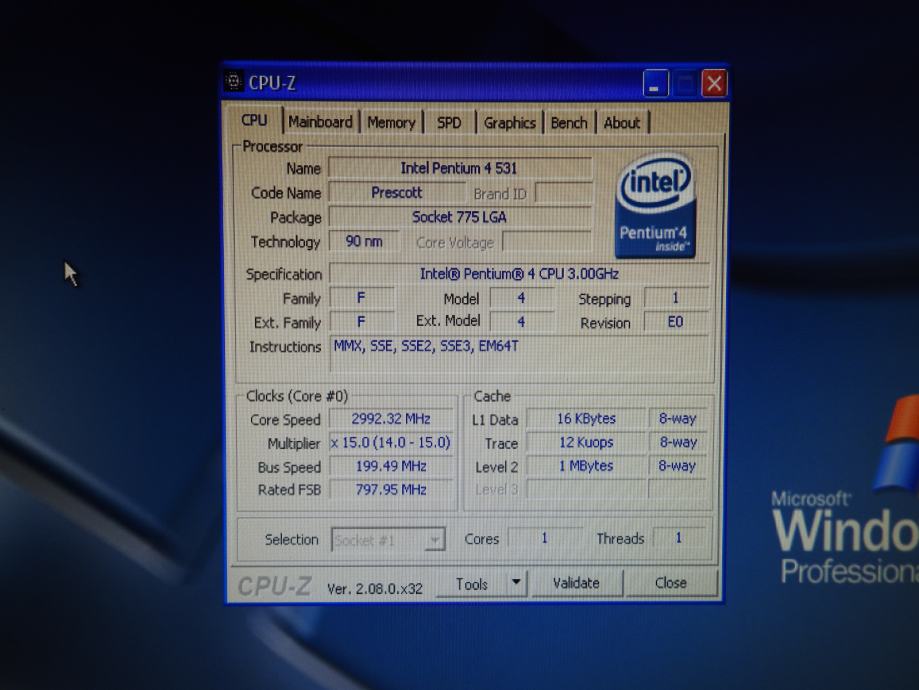The height and width of the screenshot is (690, 919).
Task: Click the Level 2 size '1 MBytes'
Action: point(586,466)
